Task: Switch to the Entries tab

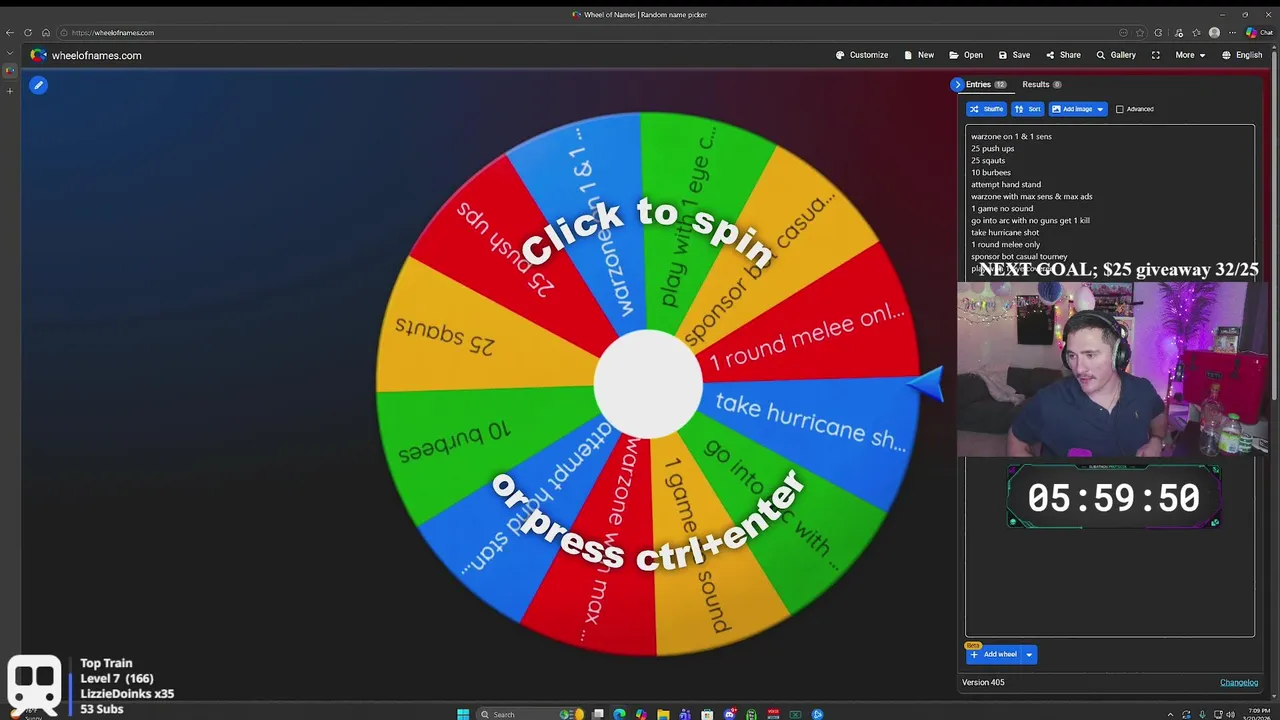Action: coord(985,84)
